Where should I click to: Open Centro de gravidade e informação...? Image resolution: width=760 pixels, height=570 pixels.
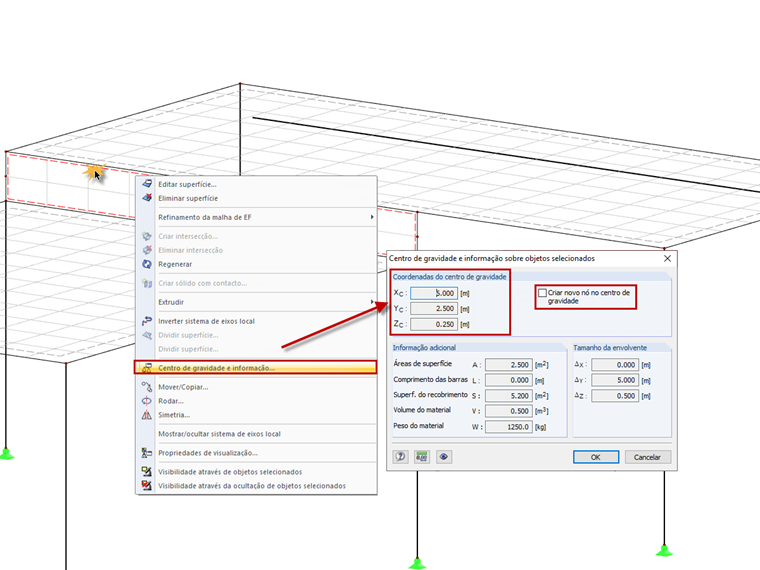(x=256, y=367)
